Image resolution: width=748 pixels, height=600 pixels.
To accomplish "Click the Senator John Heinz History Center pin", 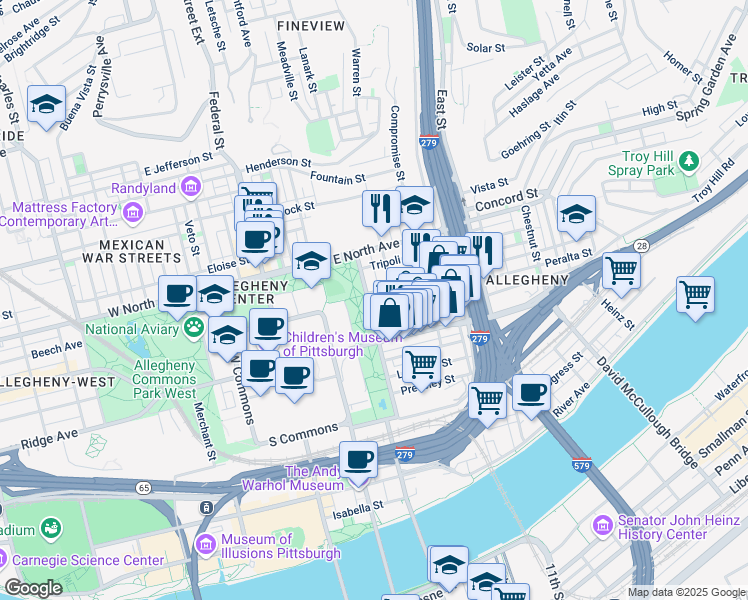I will [603, 525].
